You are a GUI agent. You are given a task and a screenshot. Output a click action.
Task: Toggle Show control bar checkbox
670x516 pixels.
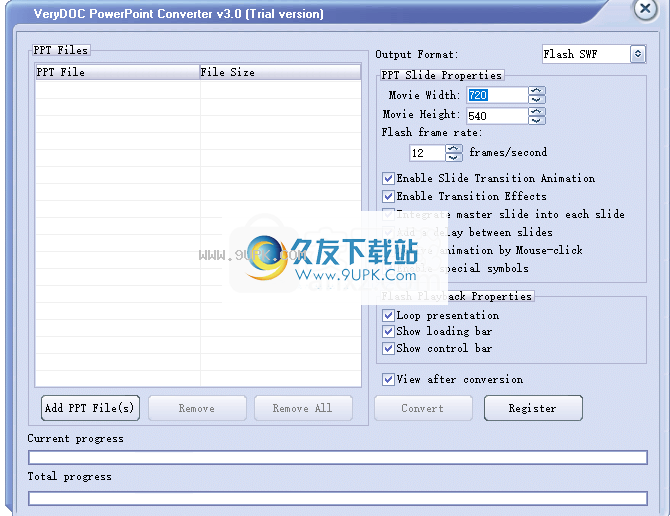[388, 348]
